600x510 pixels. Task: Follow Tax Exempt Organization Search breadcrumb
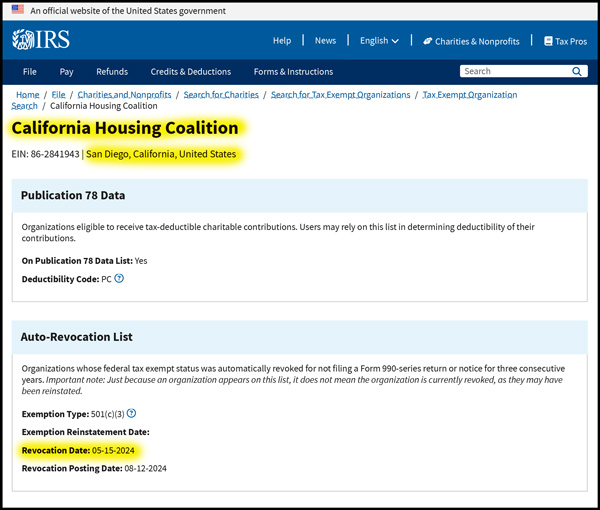click(x=470, y=95)
